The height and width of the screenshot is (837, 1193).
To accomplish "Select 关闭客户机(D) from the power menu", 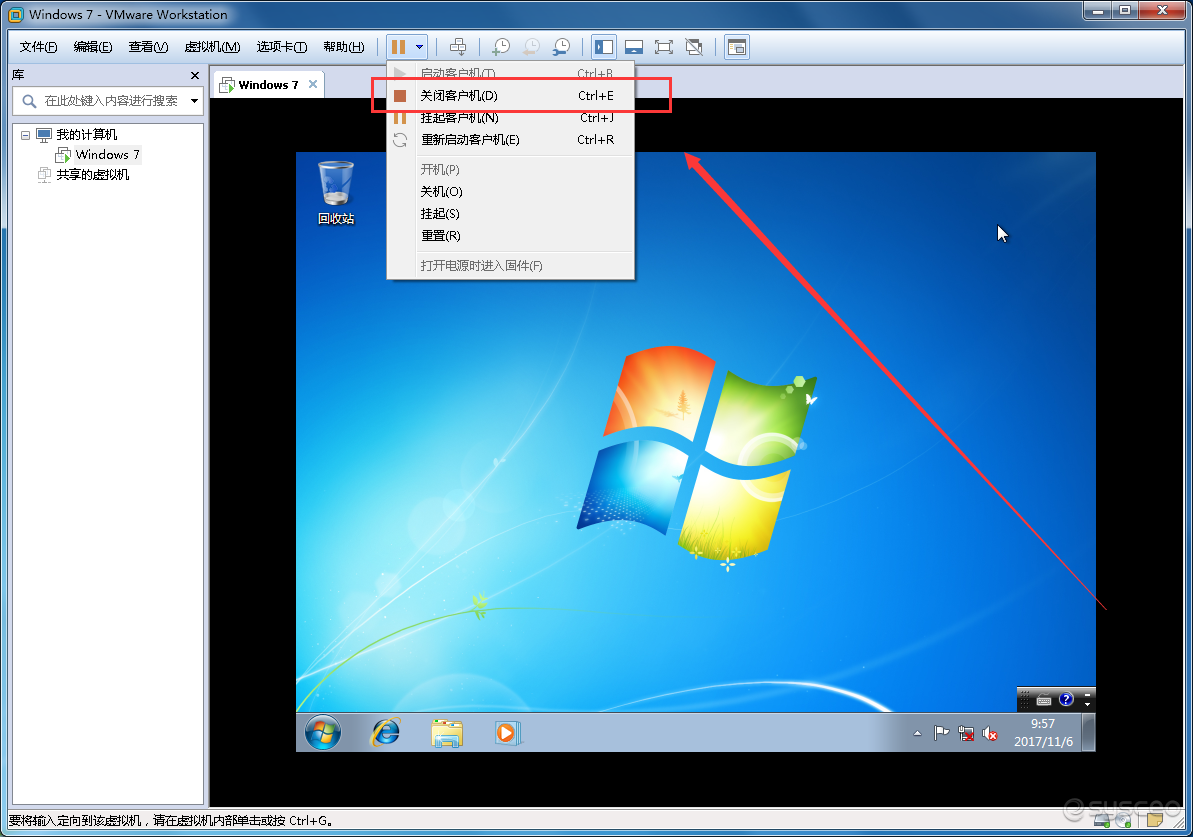I will (511, 96).
